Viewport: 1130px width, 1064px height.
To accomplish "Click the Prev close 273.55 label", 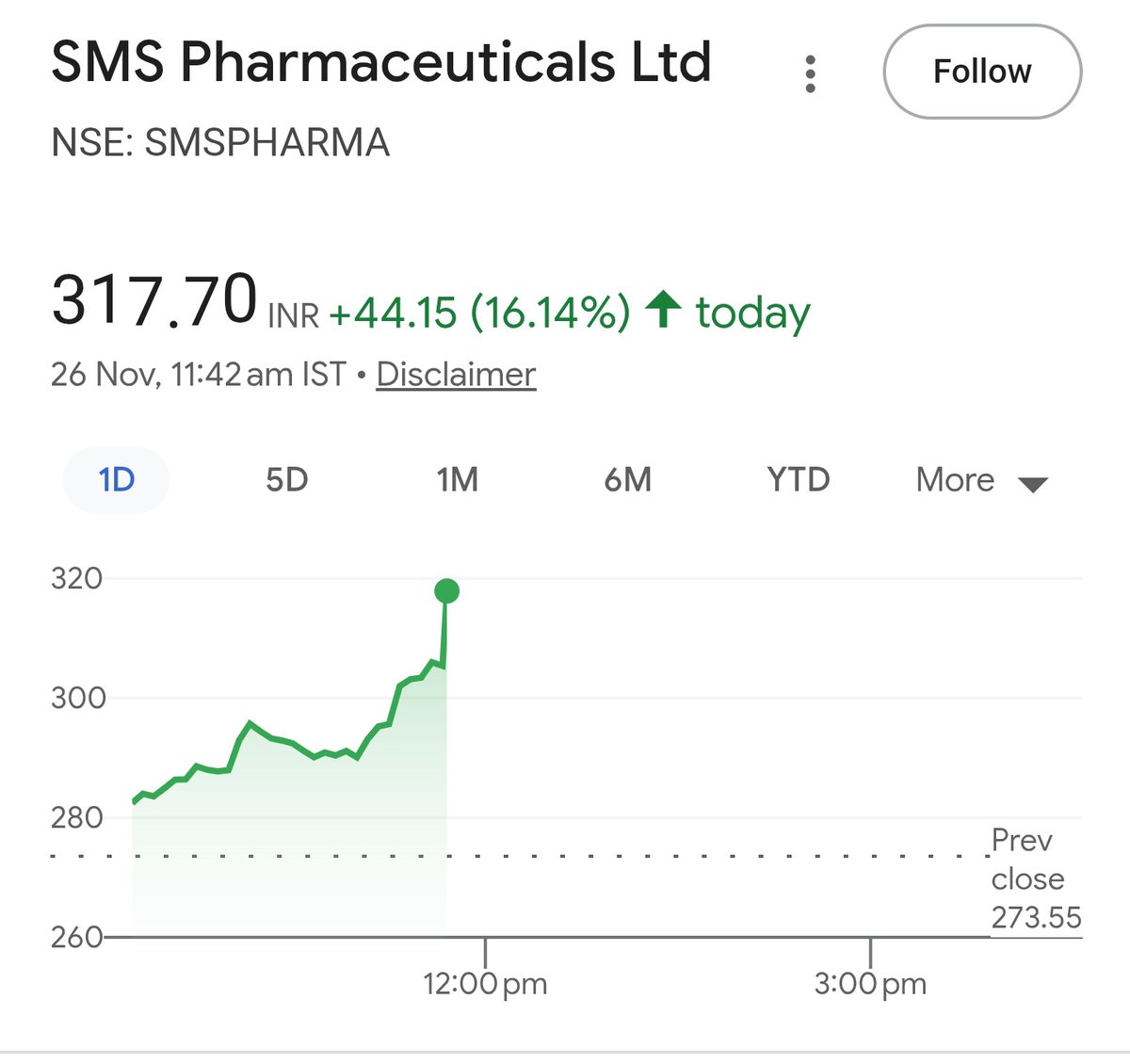I will 1036,879.
